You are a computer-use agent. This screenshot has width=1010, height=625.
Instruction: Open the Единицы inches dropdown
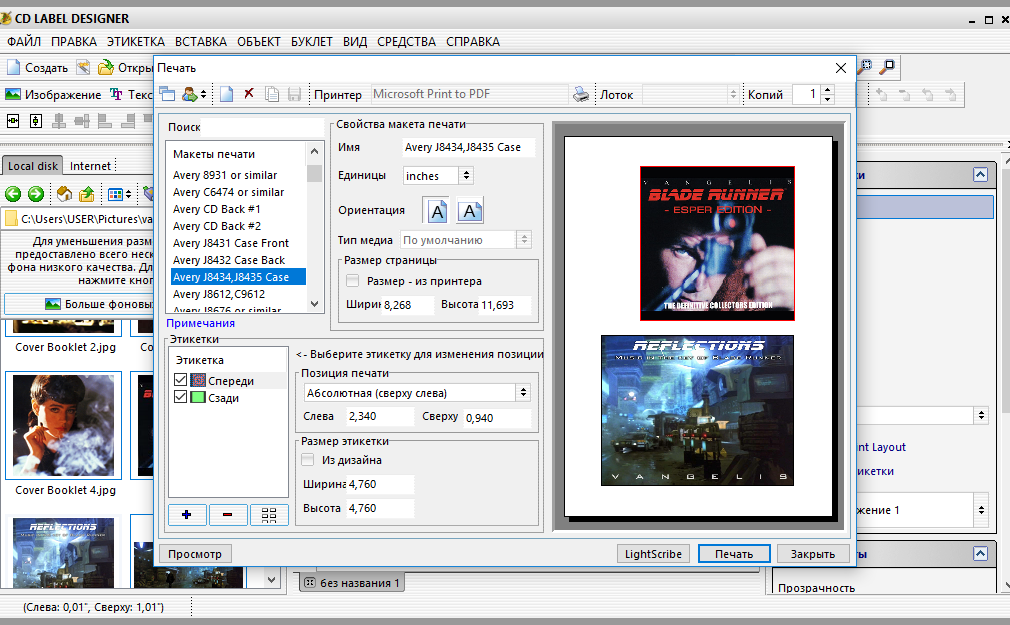point(466,175)
